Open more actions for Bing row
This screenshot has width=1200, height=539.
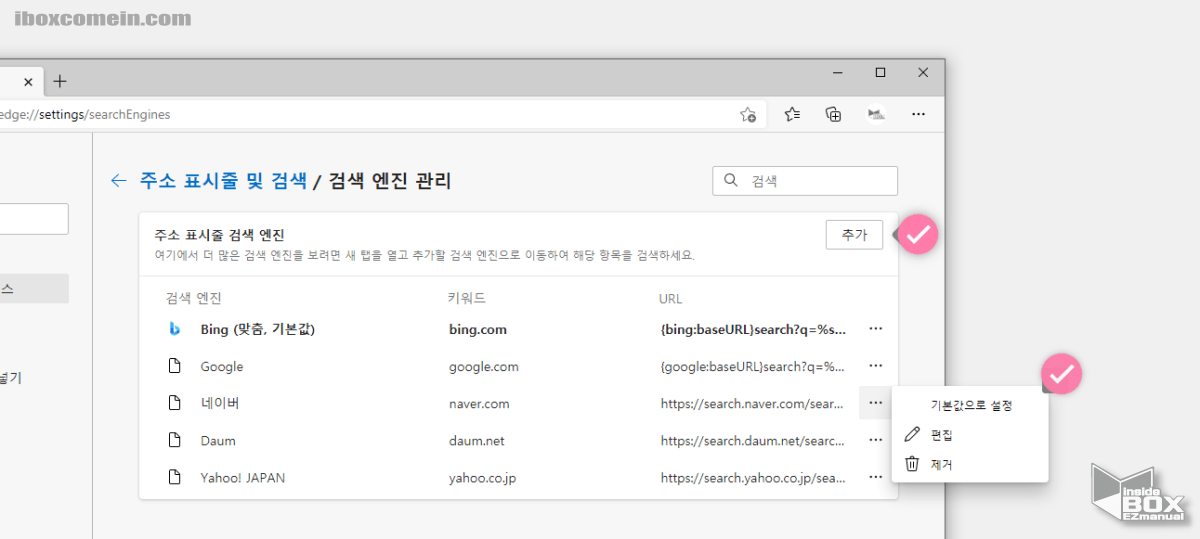(876, 329)
